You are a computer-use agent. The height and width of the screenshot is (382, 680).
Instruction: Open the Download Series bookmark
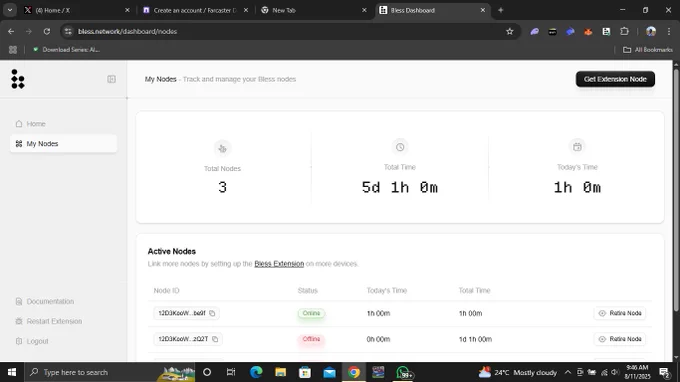pos(67,50)
